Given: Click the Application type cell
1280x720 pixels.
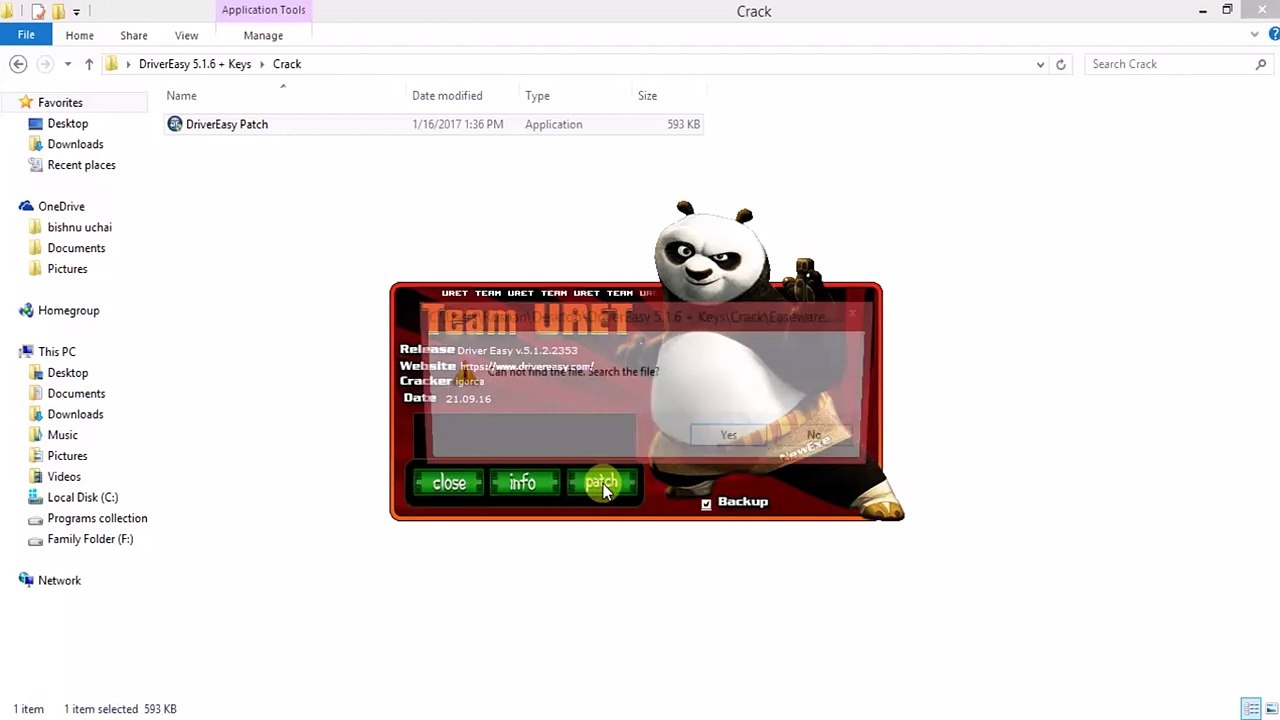Looking at the screenshot, I should [553, 124].
